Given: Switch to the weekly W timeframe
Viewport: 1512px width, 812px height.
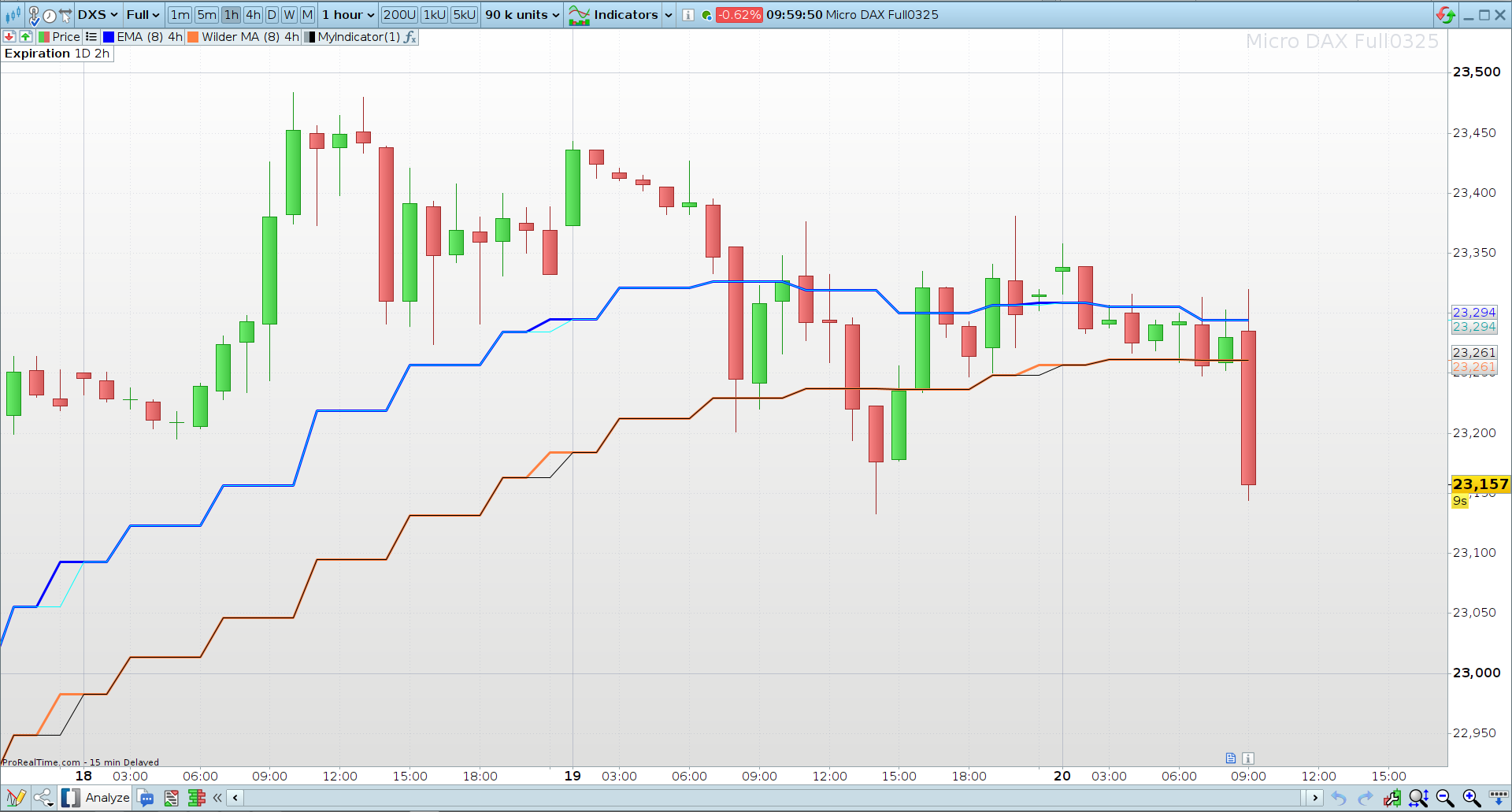Looking at the screenshot, I should (289, 15).
